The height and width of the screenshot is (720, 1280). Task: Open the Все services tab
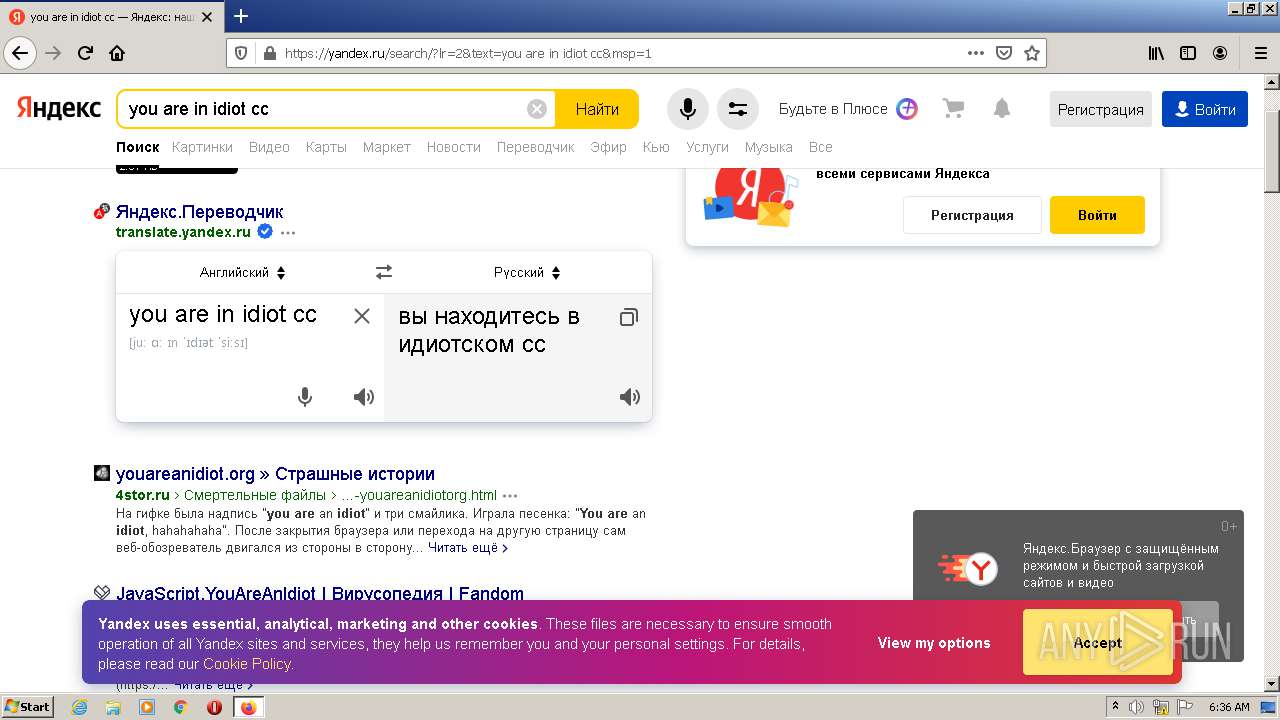(x=821, y=147)
